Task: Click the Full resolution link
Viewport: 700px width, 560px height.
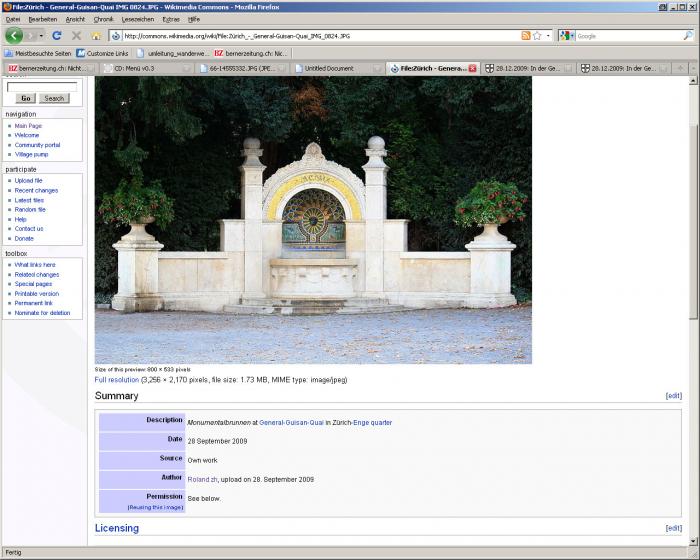Action: 117,380
